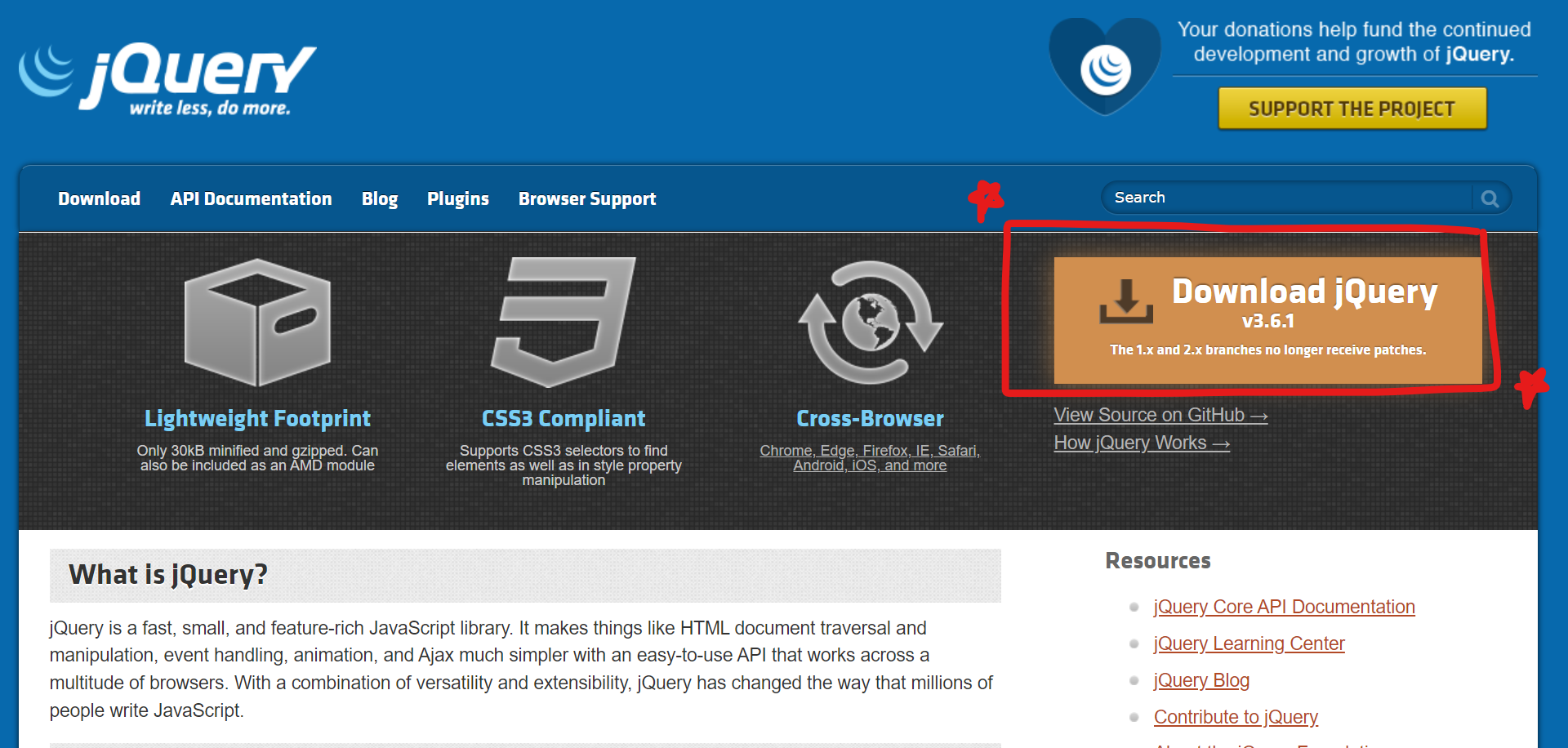Click 'Only 30kB minified and gzipped' text

(257, 457)
